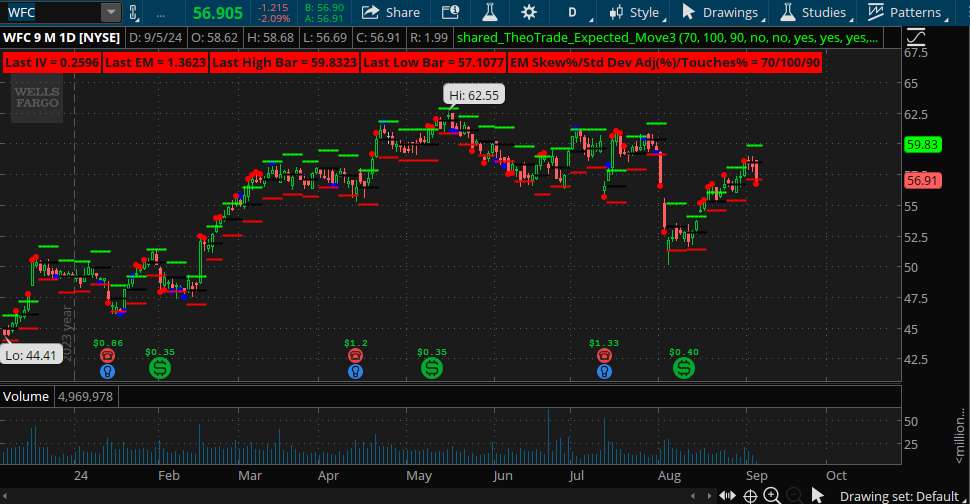The height and width of the screenshot is (504, 970).
Task: Click the price axis scale curve icon
Action: 916,37
